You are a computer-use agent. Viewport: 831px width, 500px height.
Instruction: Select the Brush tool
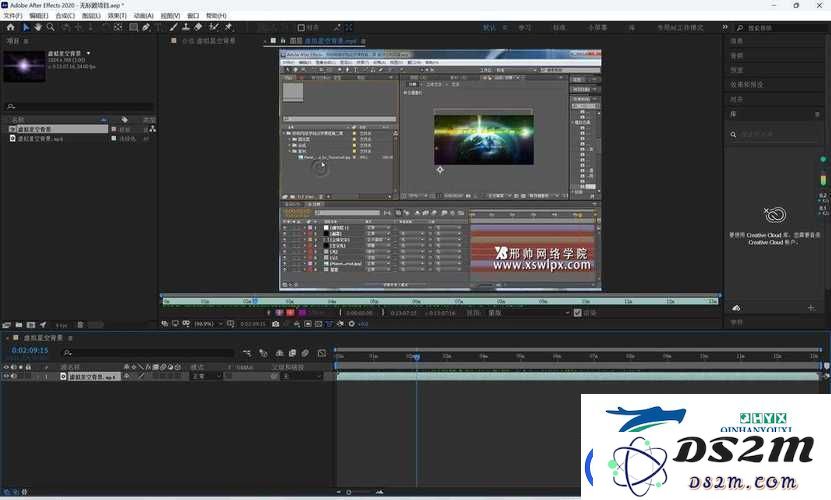[x=173, y=27]
